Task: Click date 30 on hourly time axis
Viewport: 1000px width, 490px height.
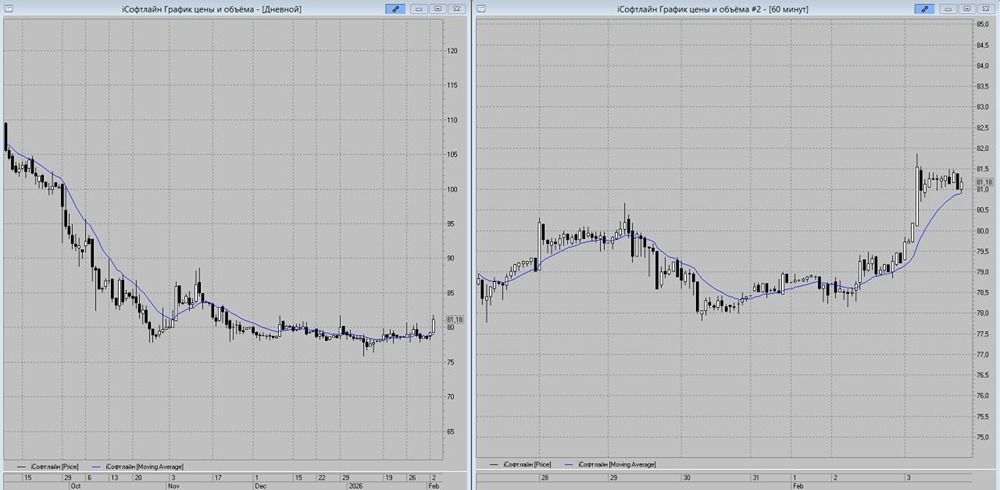Action: click(x=686, y=477)
